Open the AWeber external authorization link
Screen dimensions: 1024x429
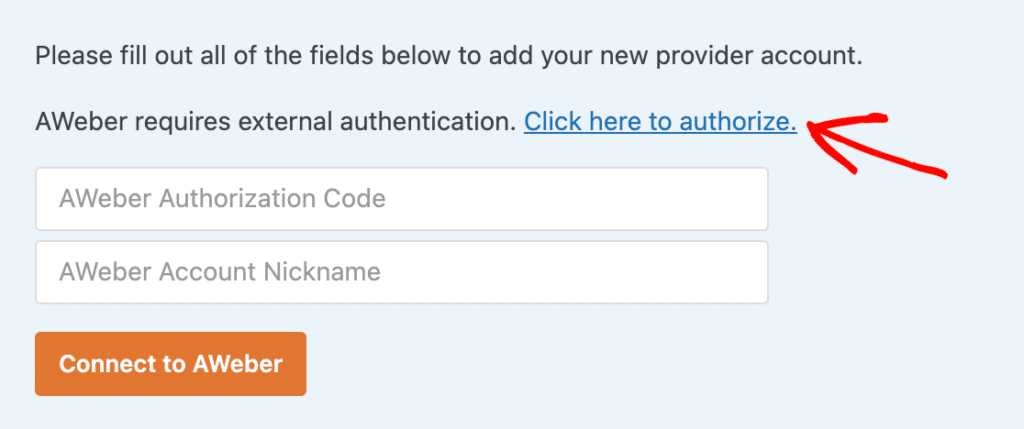[660, 123]
